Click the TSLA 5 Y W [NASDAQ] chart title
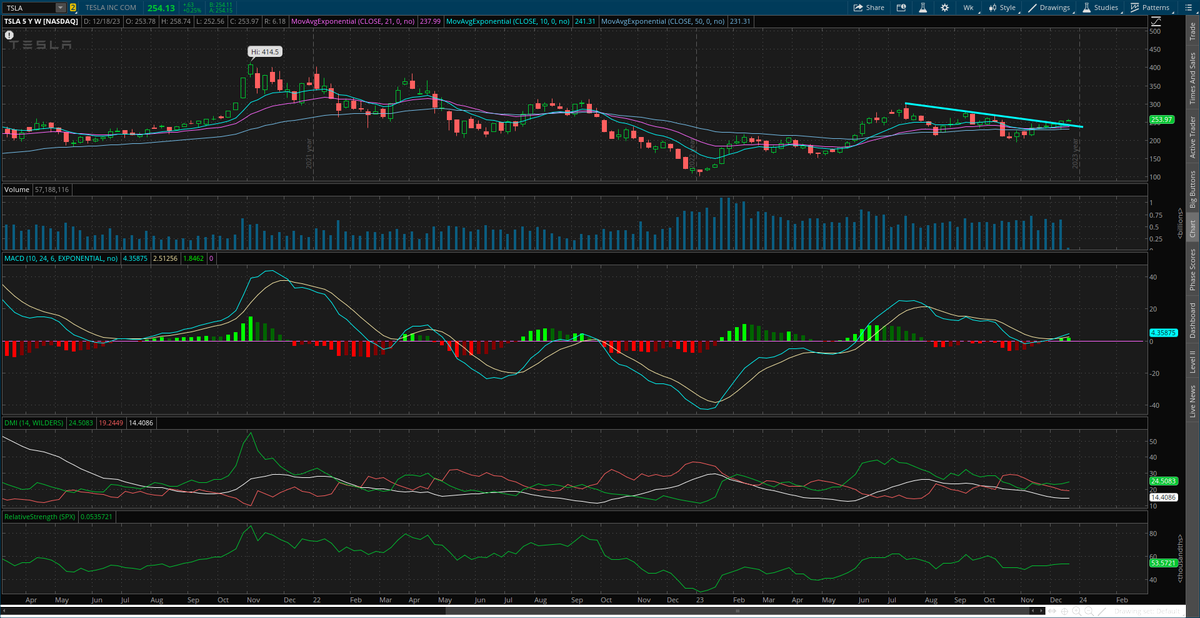This screenshot has width=1200, height=618. pyautogui.click(x=40, y=19)
